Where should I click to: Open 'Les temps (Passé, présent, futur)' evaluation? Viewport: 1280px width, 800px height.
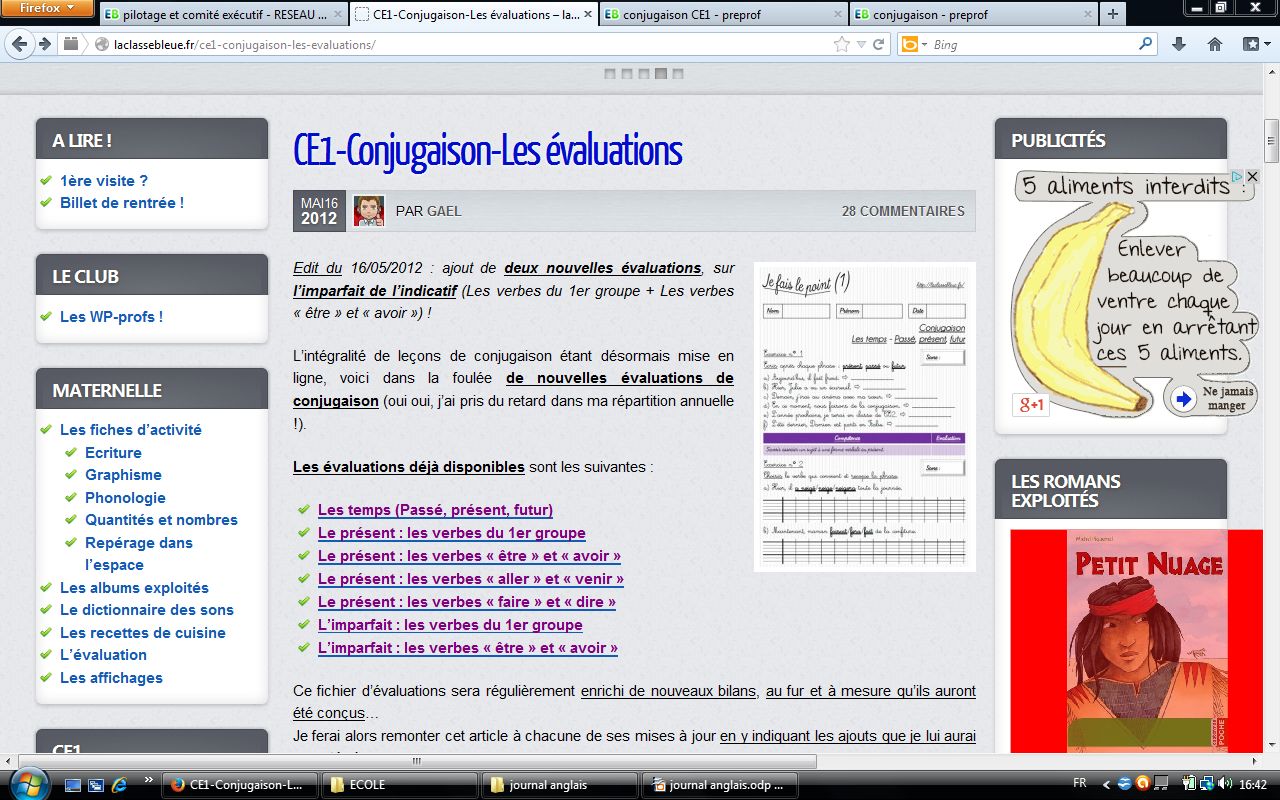click(435, 510)
